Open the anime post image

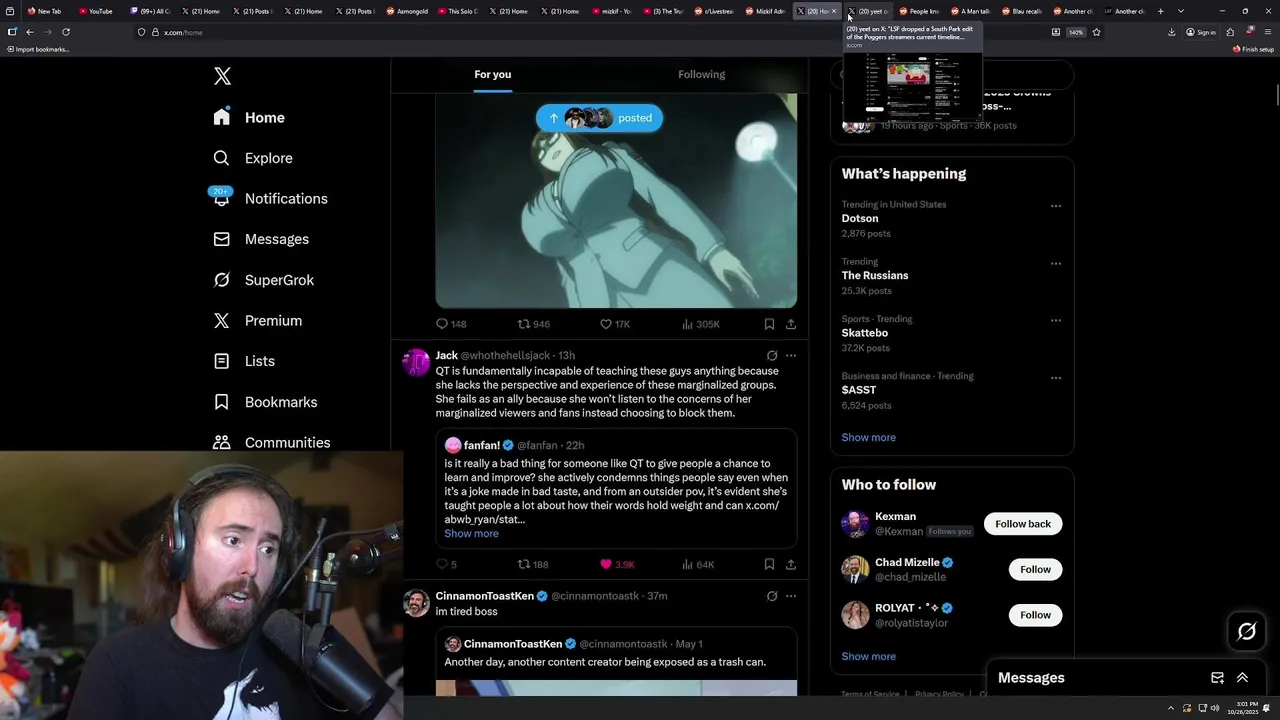[x=616, y=200]
